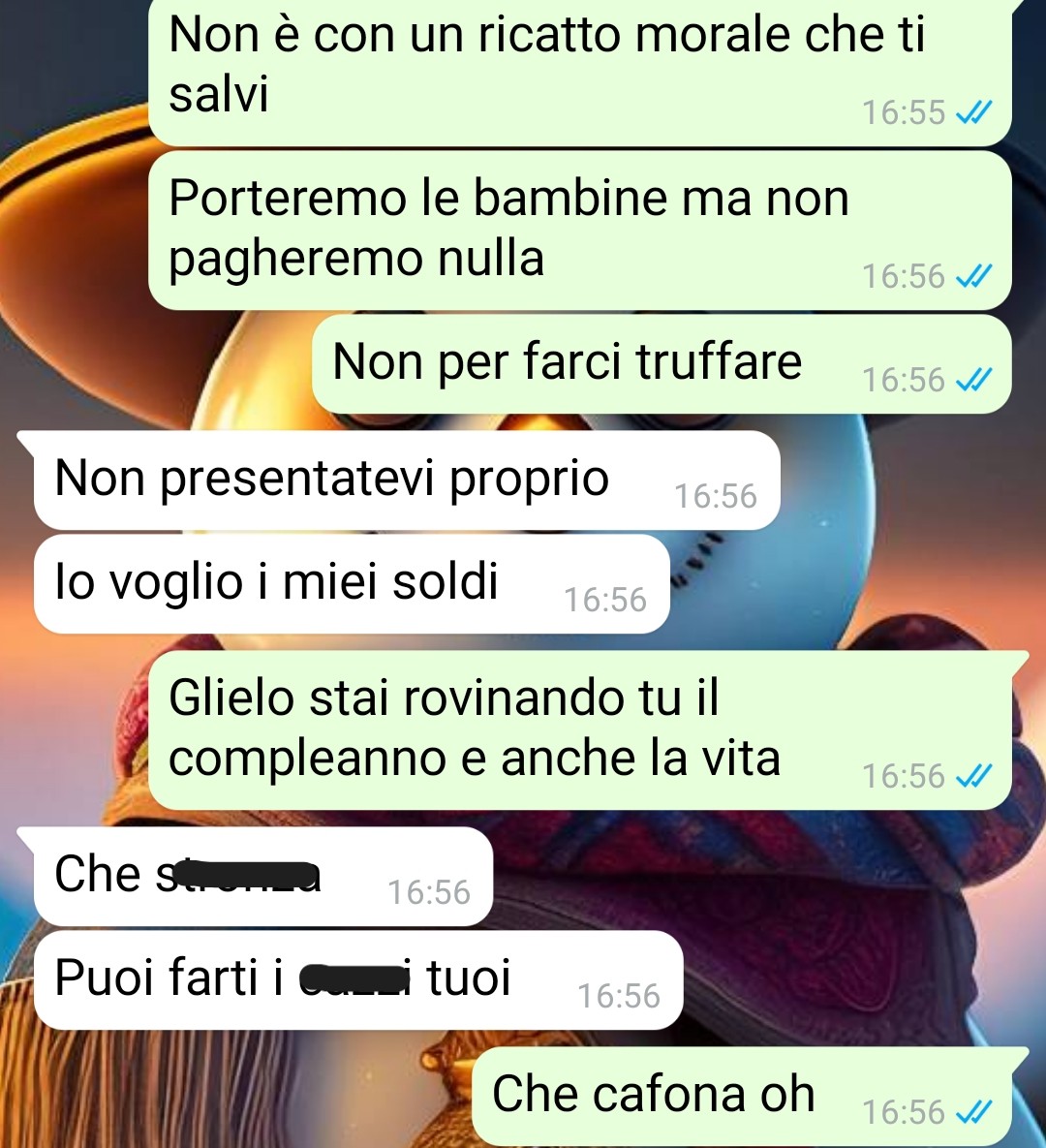1046x1148 pixels.
Task: Tap the 16:56 timestamp on 'Non presentatevi proprio'
Action: (715, 496)
